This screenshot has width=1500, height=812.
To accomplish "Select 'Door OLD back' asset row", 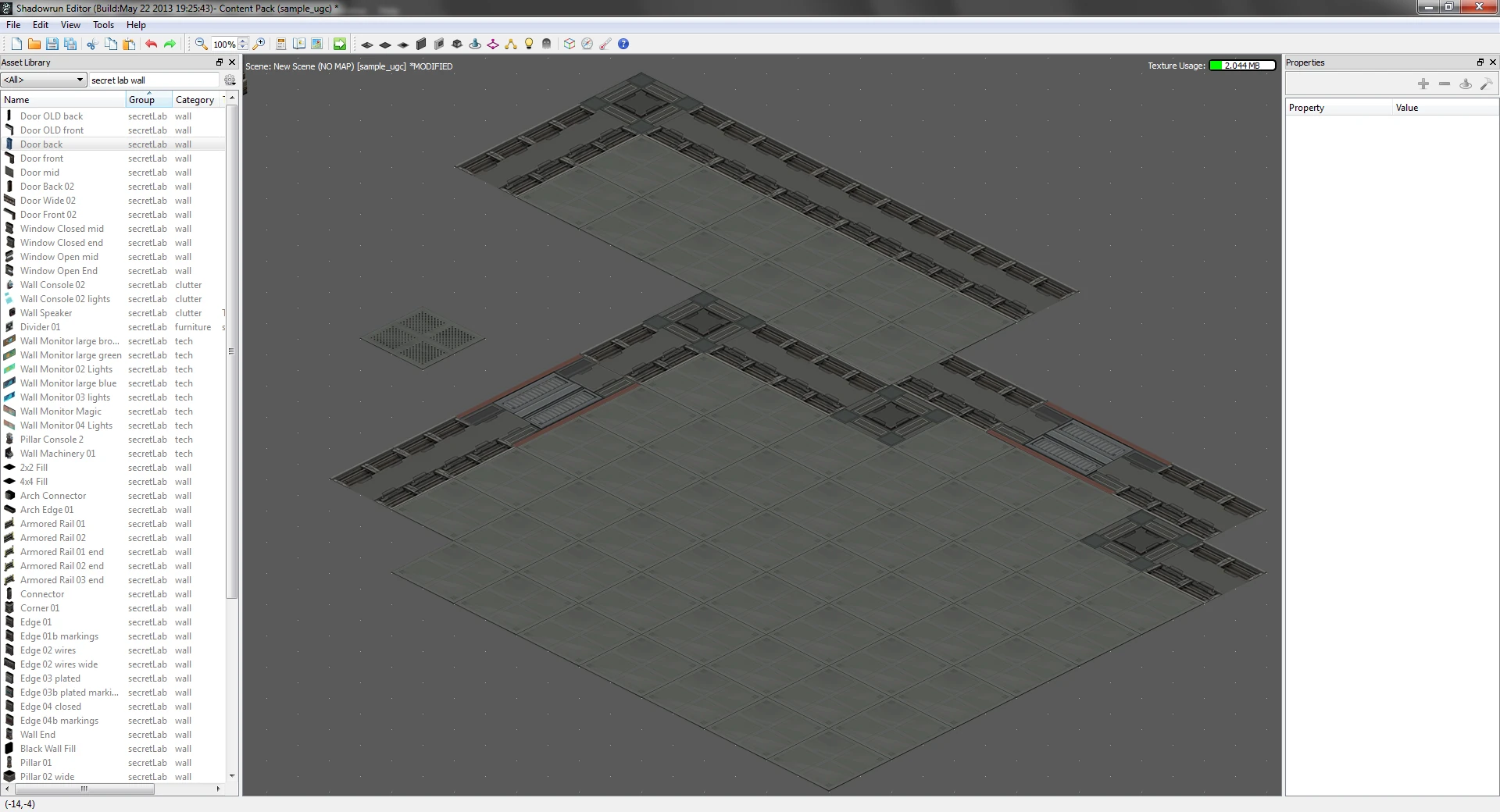I will click(x=113, y=116).
